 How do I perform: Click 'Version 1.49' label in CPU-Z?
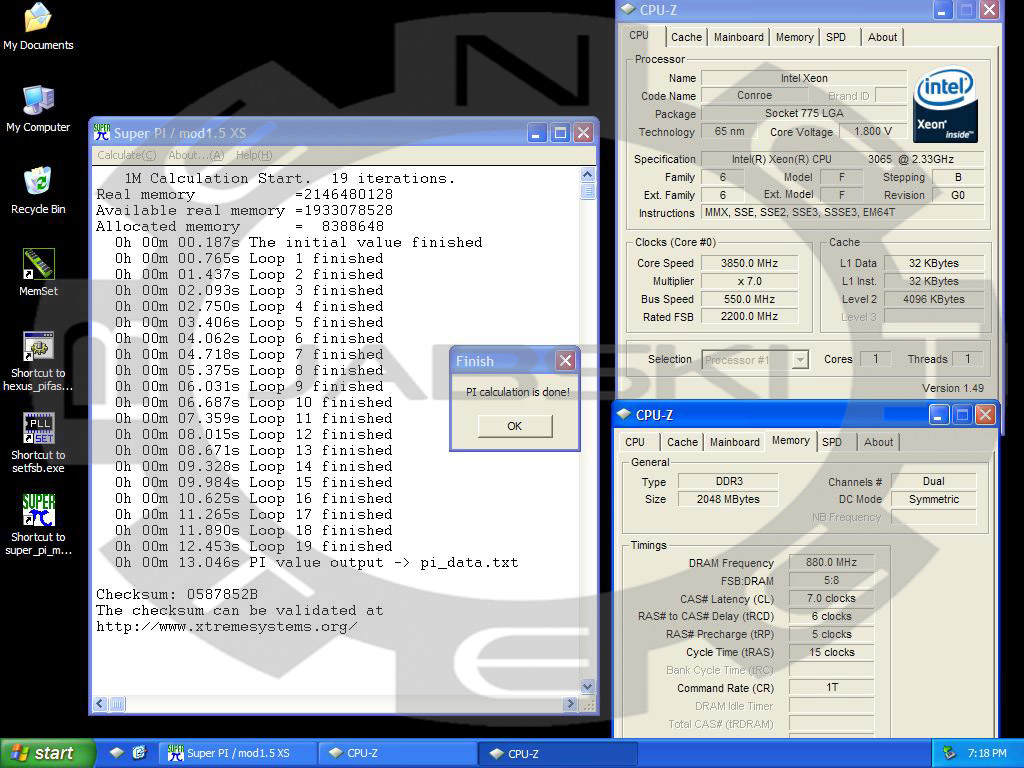(953, 388)
